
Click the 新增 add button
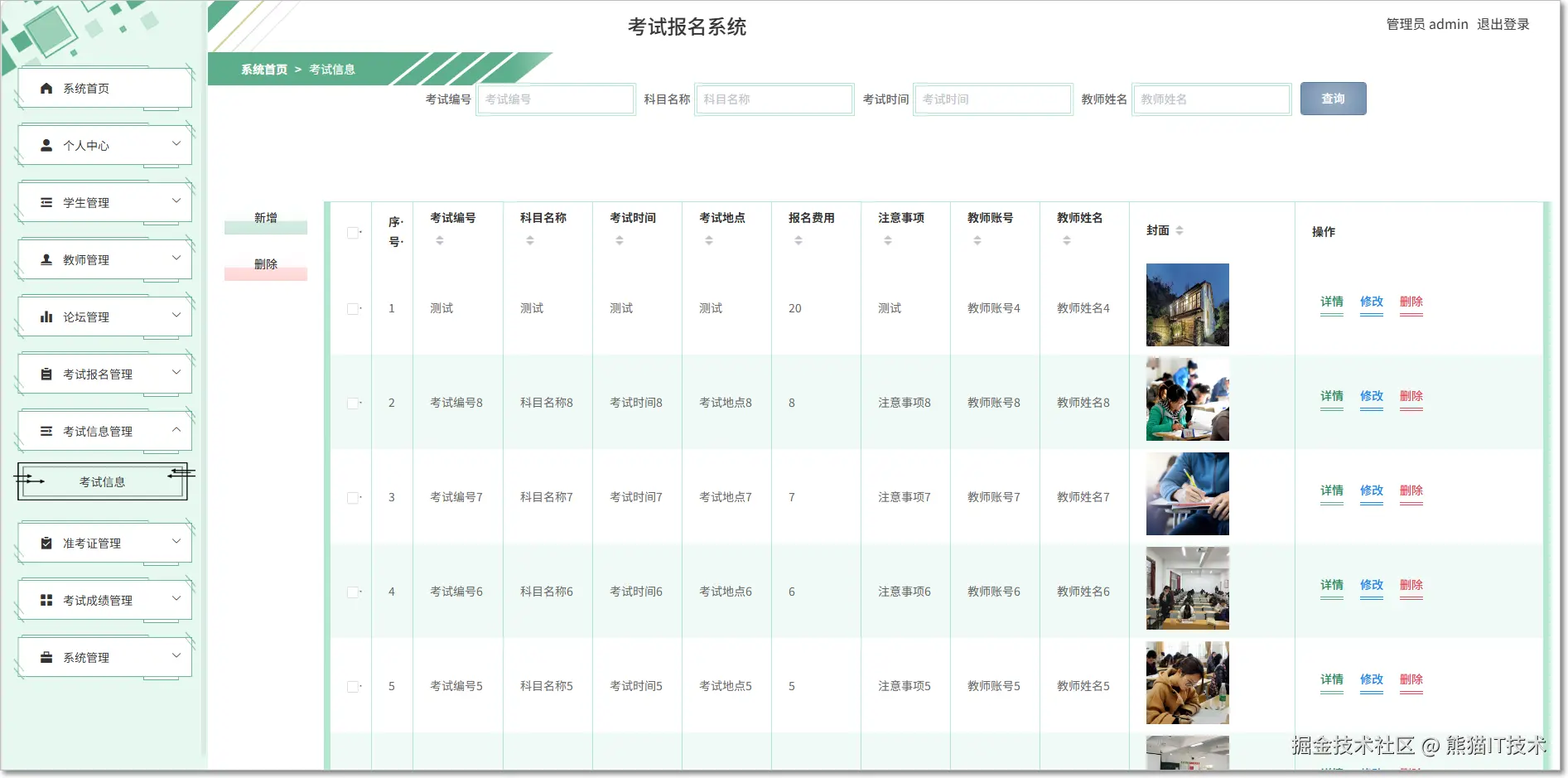pos(266,220)
